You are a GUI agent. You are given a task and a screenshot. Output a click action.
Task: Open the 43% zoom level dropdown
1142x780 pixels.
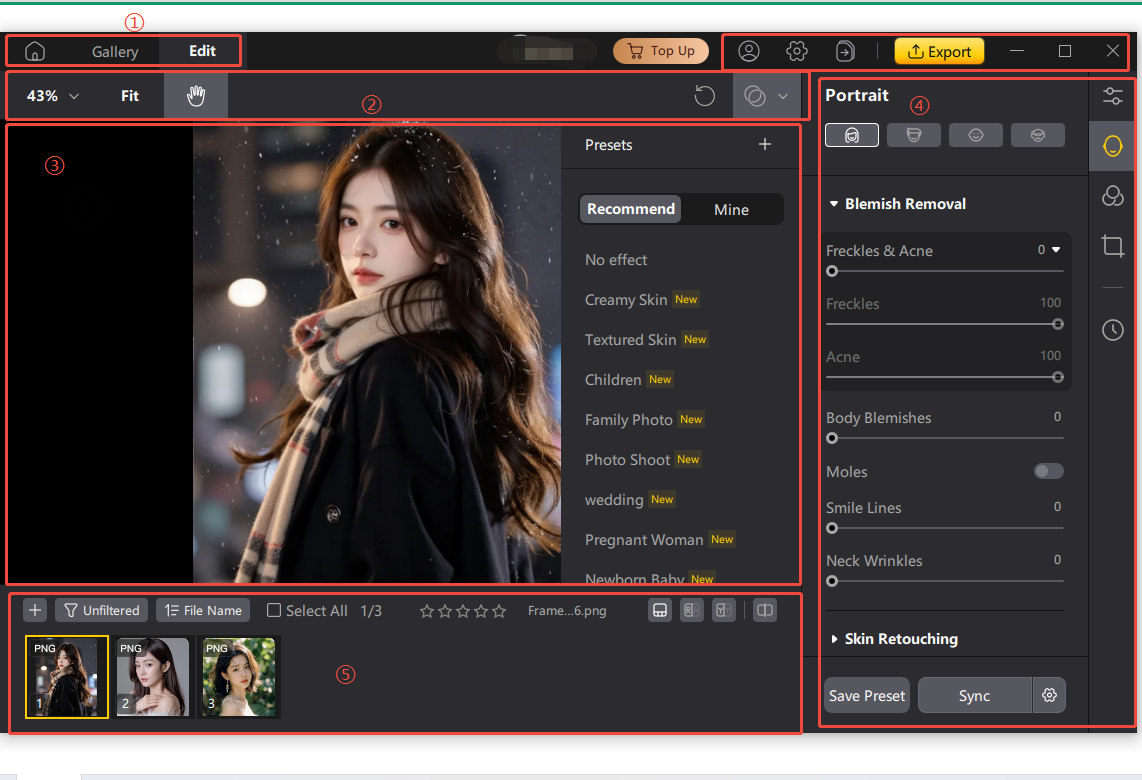[x=49, y=95]
